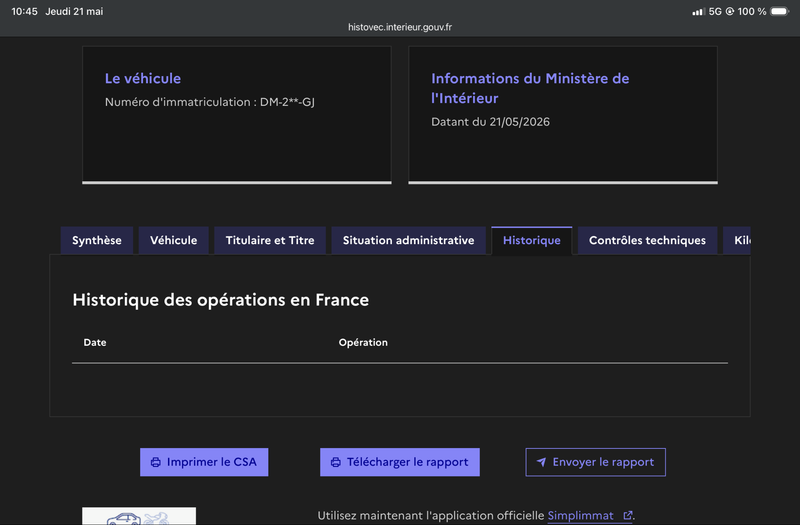Click the external link icon beside Simplimmat
This screenshot has width=800, height=525.
[628, 515]
